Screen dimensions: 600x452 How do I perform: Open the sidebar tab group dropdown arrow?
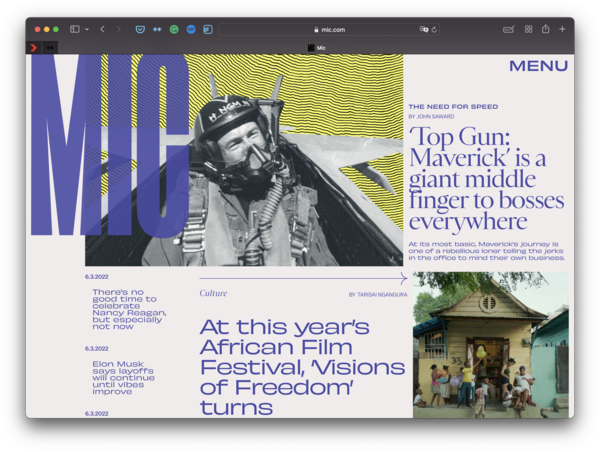click(87, 29)
